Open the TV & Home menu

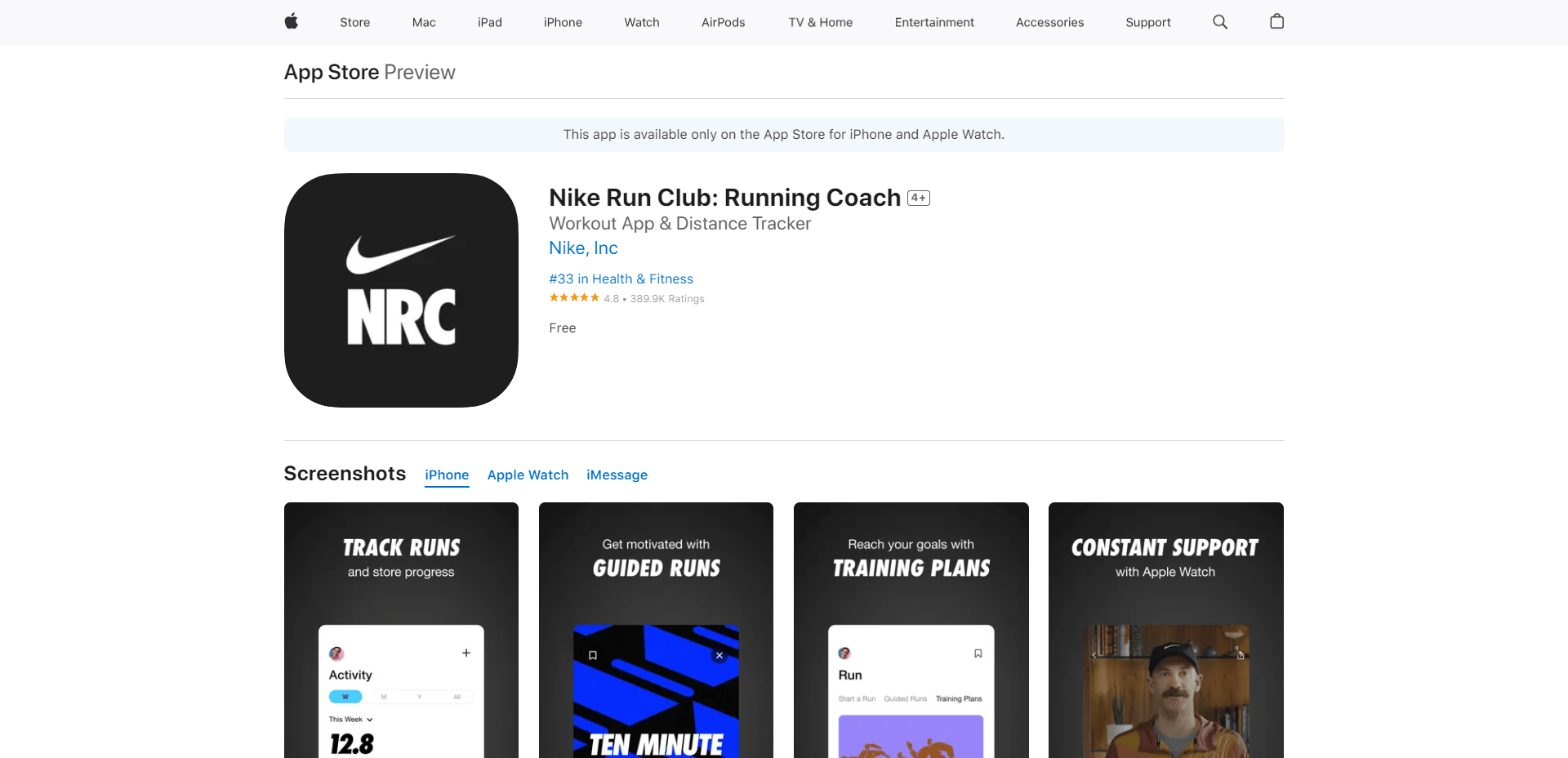(821, 22)
